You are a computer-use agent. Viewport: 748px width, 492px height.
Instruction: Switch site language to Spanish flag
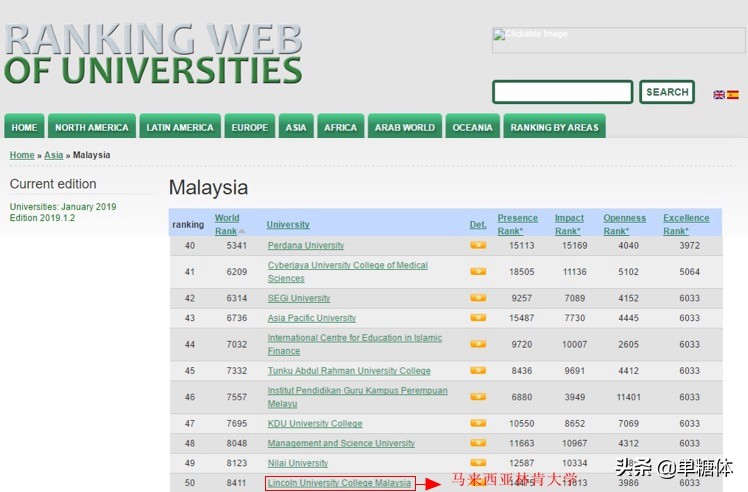(x=733, y=94)
